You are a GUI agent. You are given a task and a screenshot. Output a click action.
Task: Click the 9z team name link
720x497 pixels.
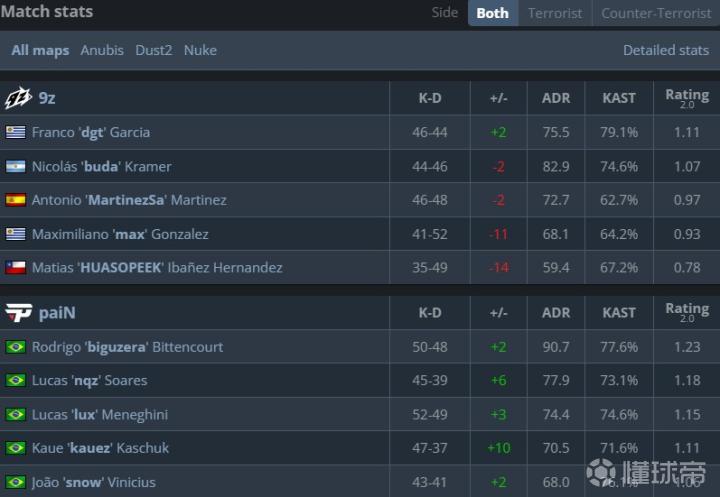(x=47, y=98)
